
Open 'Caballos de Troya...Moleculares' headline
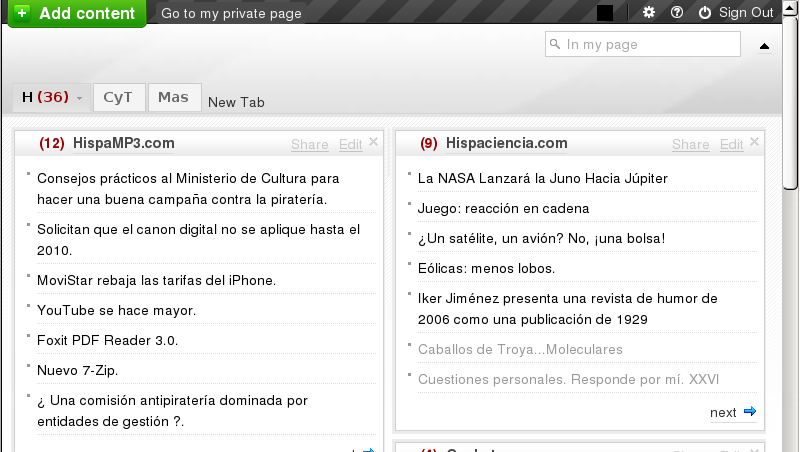coord(520,349)
